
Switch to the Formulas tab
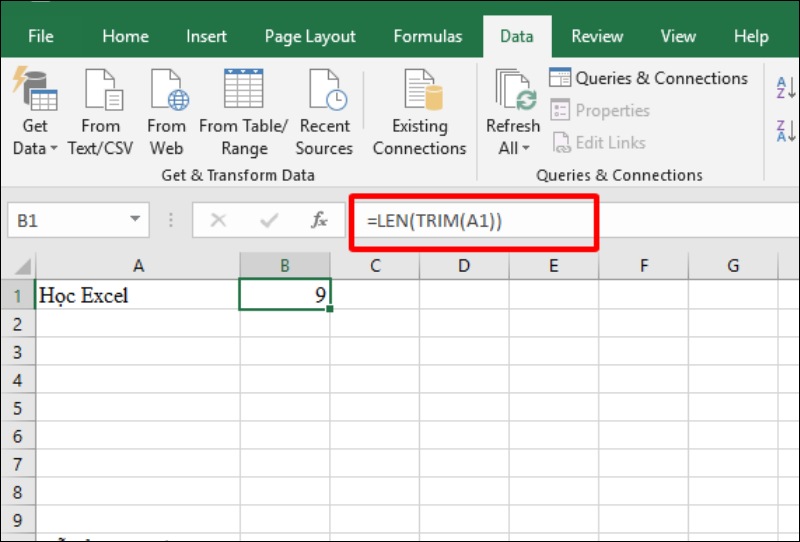[427, 36]
